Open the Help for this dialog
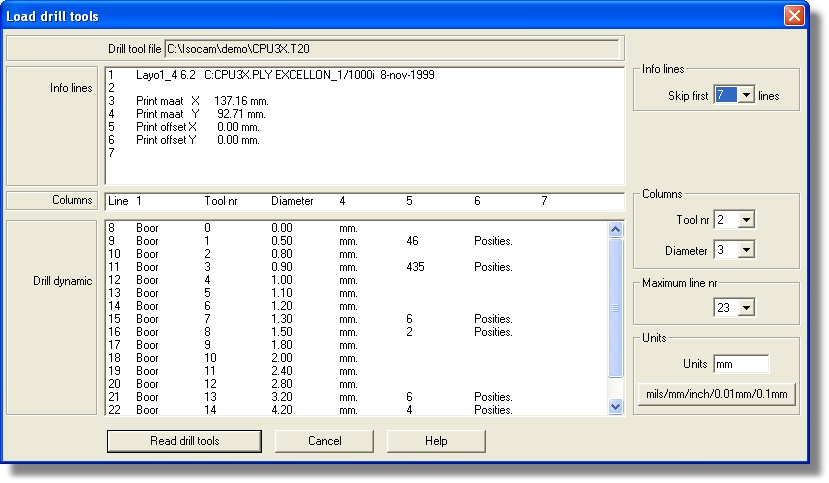 tap(436, 441)
